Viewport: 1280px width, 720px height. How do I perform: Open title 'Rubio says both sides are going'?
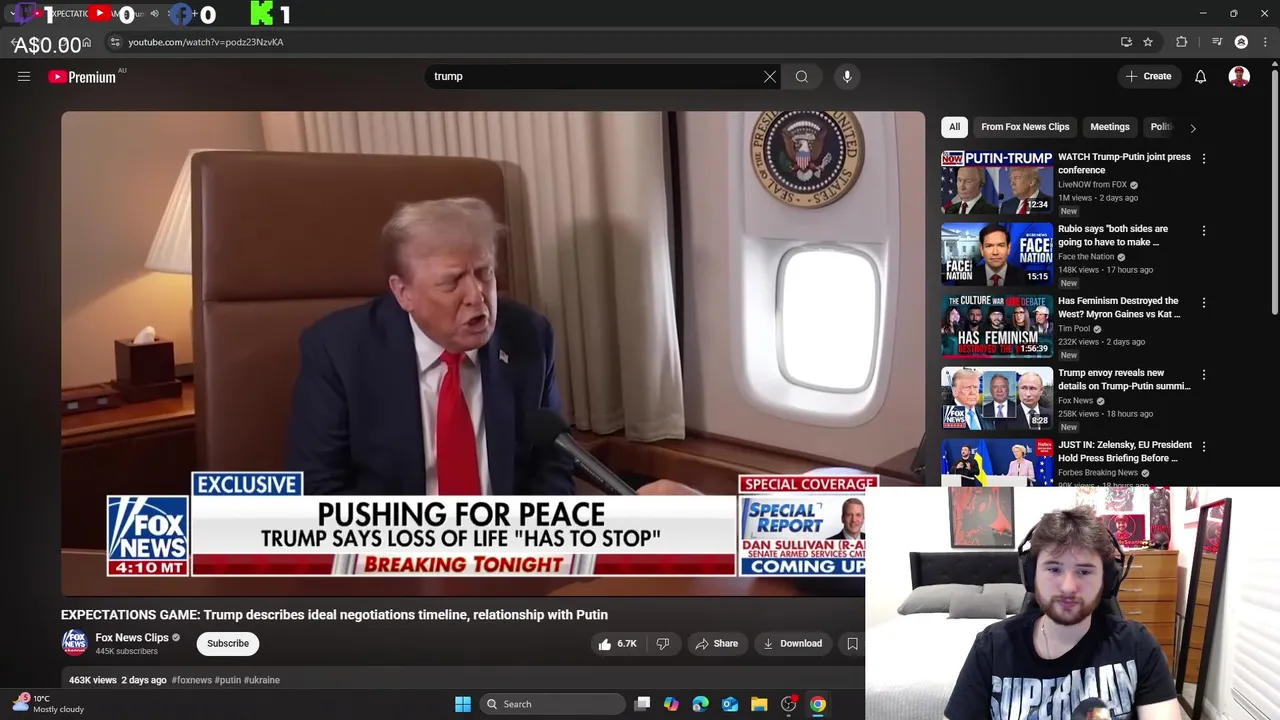click(1113, 235)
